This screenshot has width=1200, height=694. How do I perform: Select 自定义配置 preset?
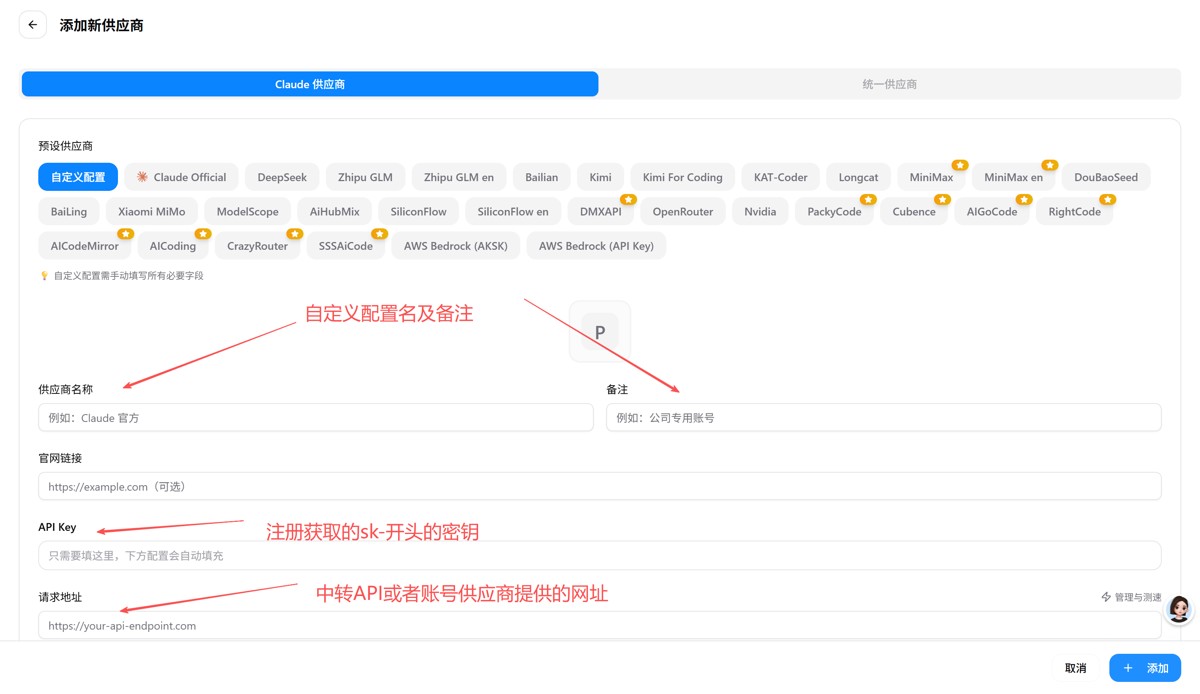click(78, 177)
